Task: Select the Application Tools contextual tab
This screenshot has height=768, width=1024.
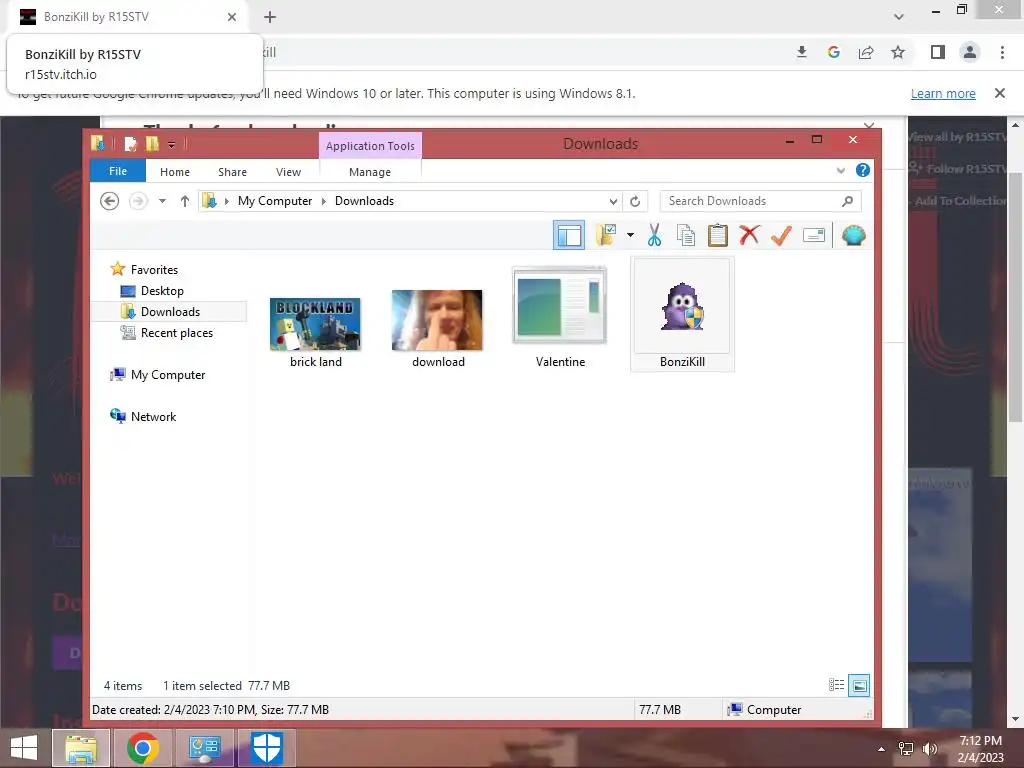Action: 370,146
